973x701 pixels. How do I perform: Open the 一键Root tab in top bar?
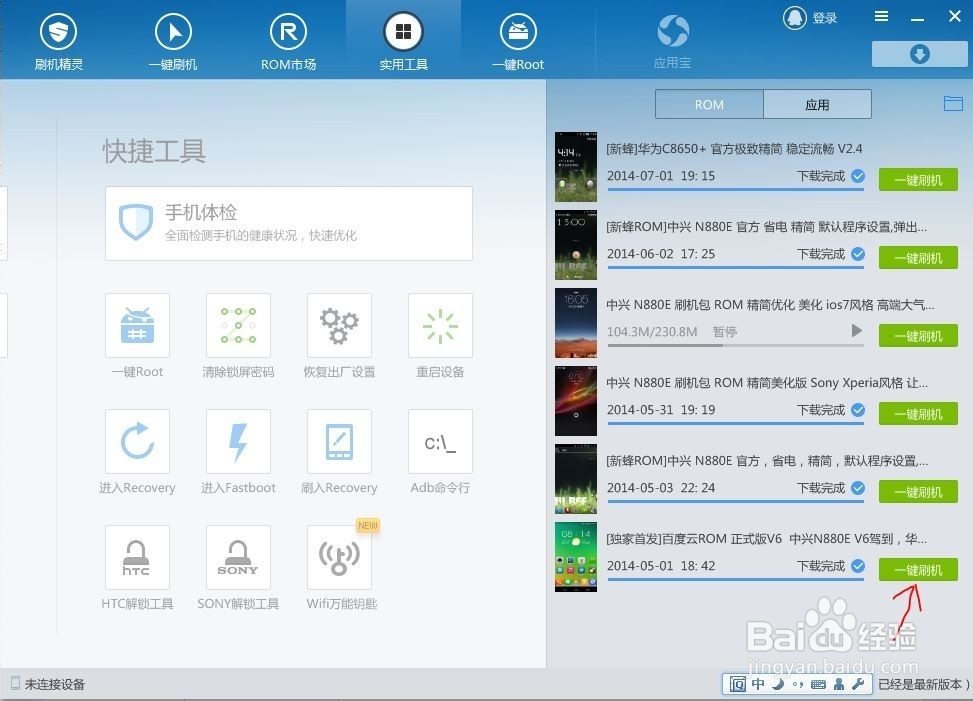pyautogui.click(x=518, y=41)
